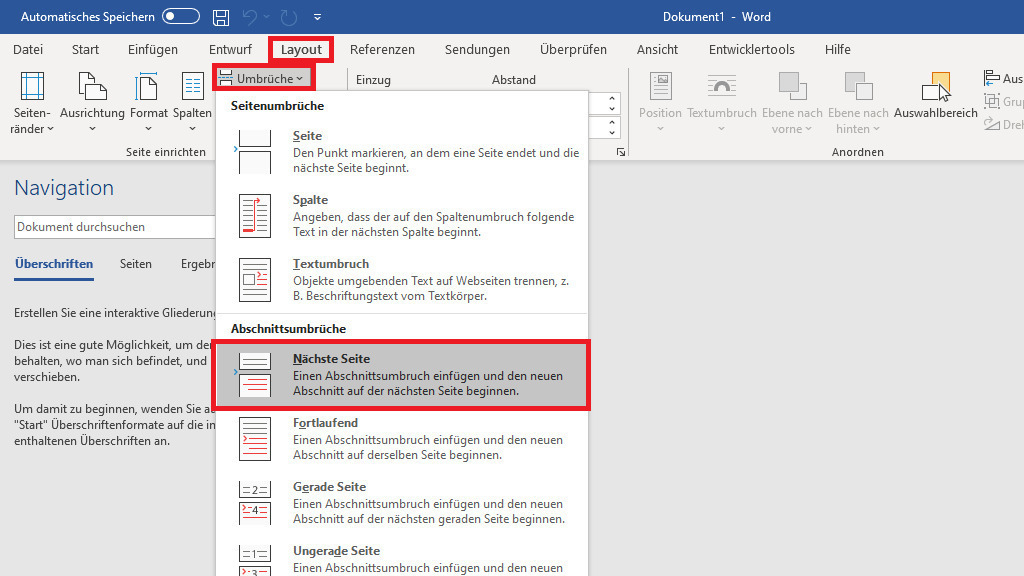
Task: Select the Seite page break option
Action: click(402, 152)
